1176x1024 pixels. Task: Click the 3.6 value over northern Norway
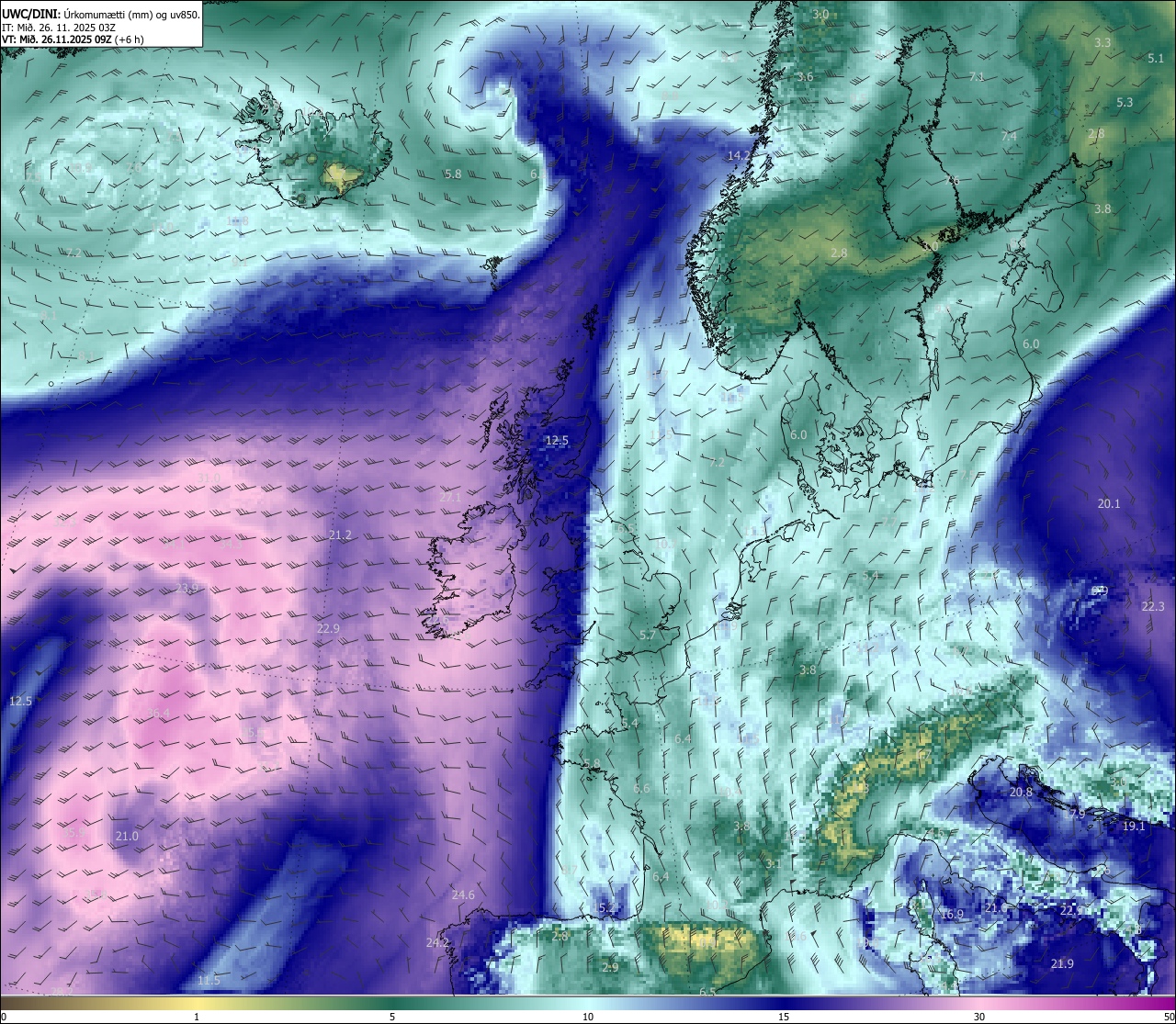805,77
